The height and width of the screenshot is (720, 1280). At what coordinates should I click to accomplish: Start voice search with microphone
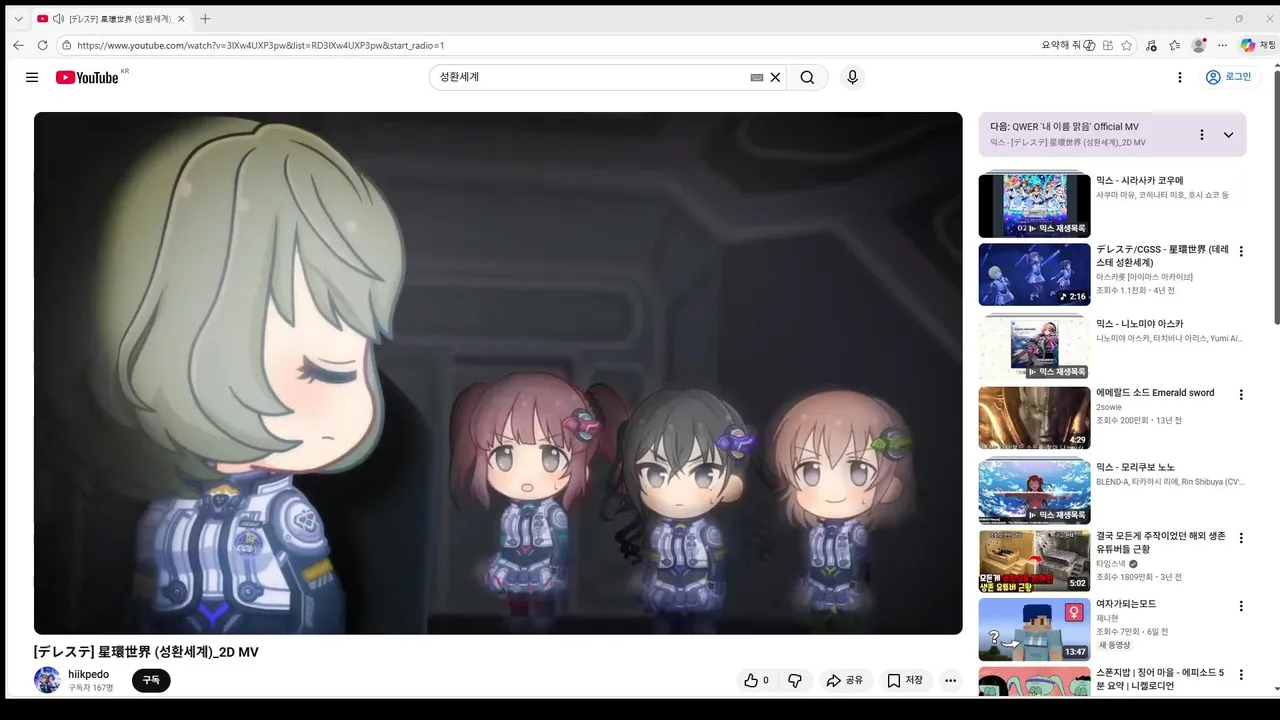point(852,77)
